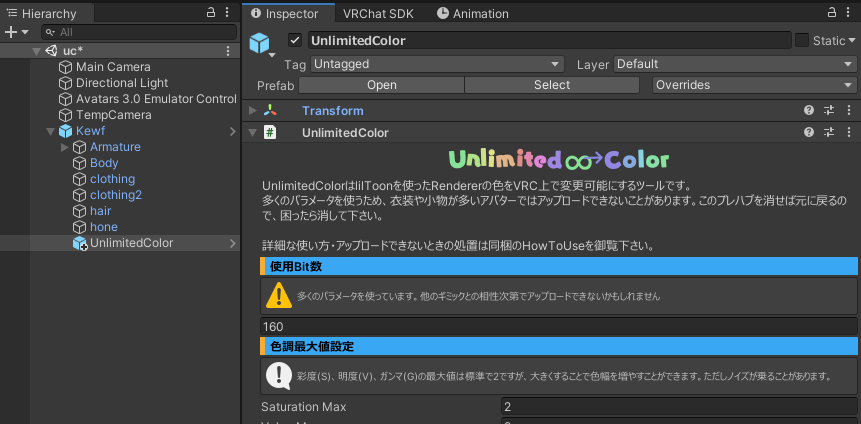Screen dimensions: 861x424
Task: Open Transform component help reference
Action: (x=809, y=110)
